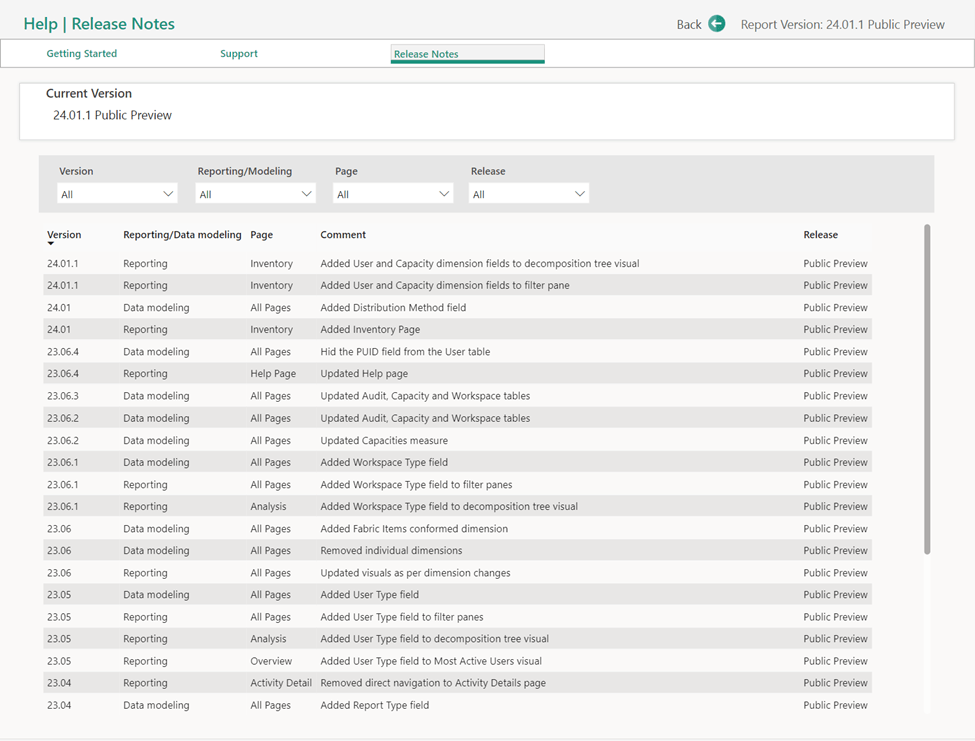Click the 'Updated Capacities measure' row
Image resolution: width=975 pixels, height=741 pixels.
(x=384, y=441)
